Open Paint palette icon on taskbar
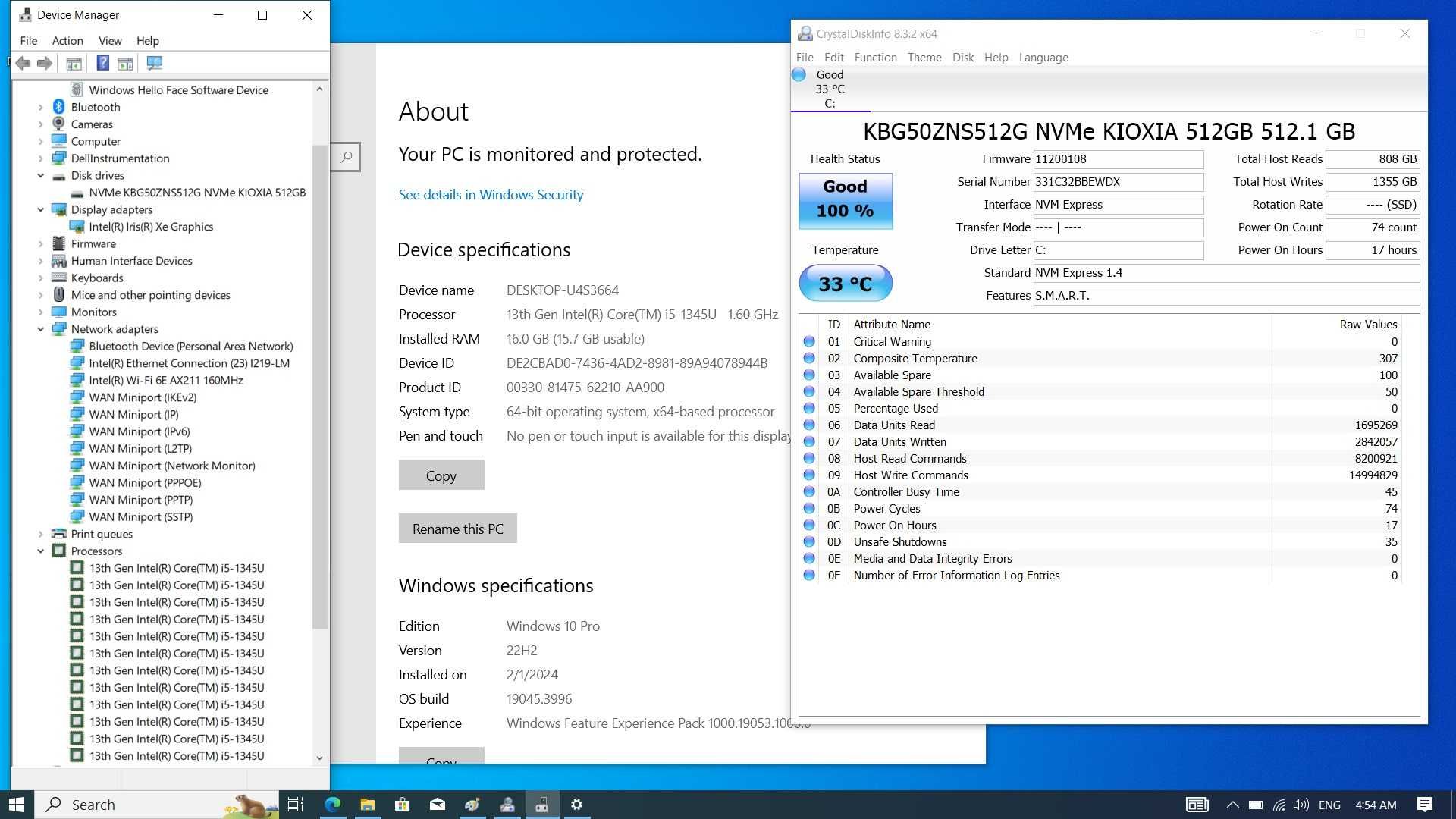 [x=472, y=805]
